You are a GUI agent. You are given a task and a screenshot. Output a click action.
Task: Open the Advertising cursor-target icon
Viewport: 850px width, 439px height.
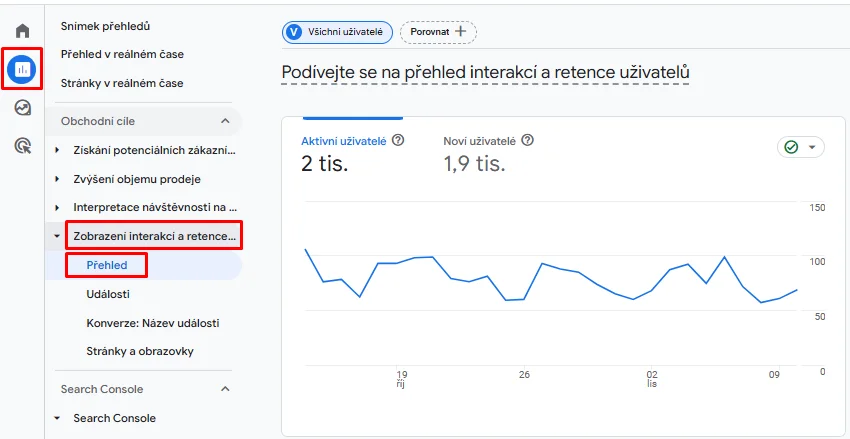click(22, 146)
